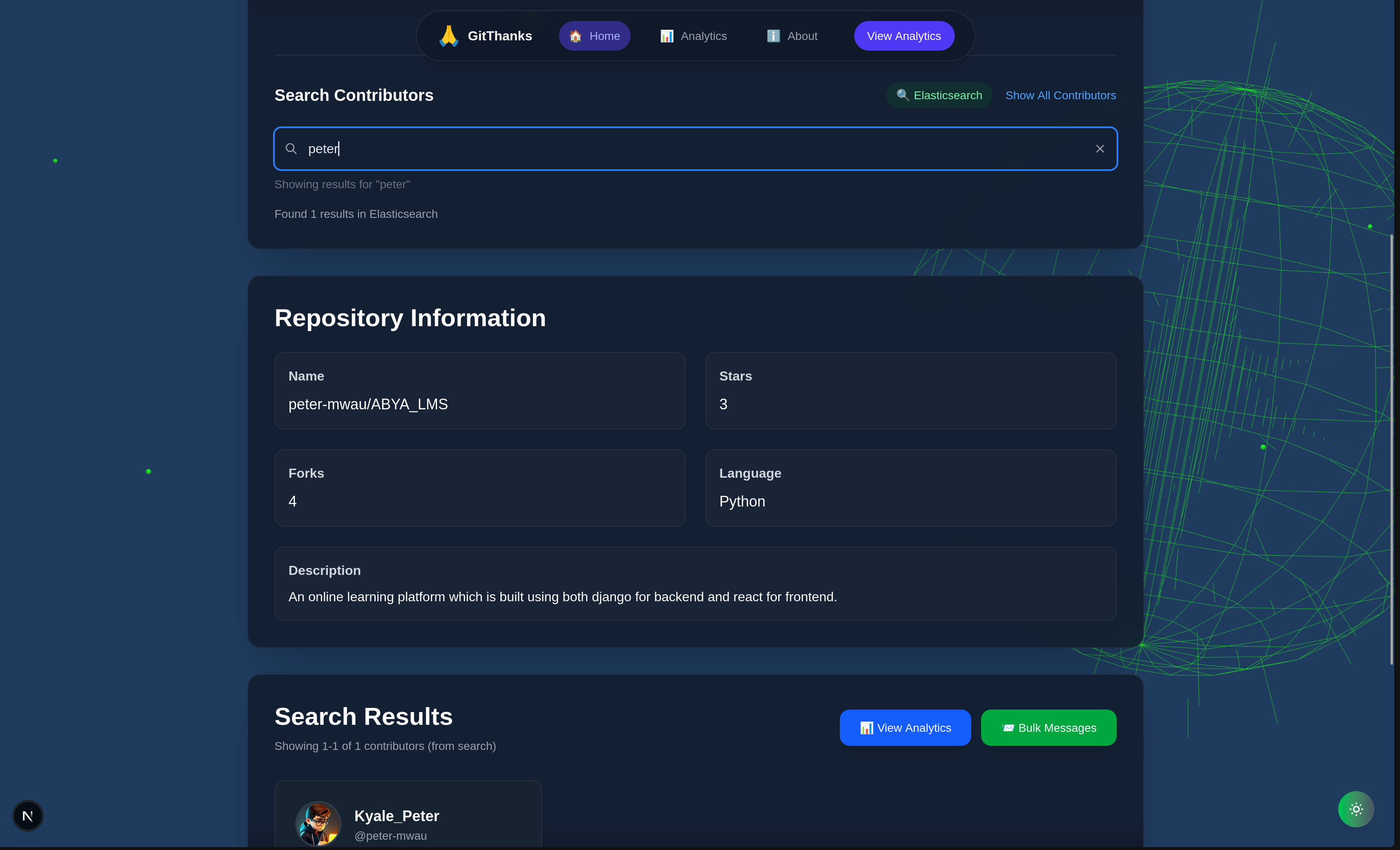The width and height of the screenshot is (1400, 850).
Task: Click the house icon in Home tab
Action: point(575,36)
